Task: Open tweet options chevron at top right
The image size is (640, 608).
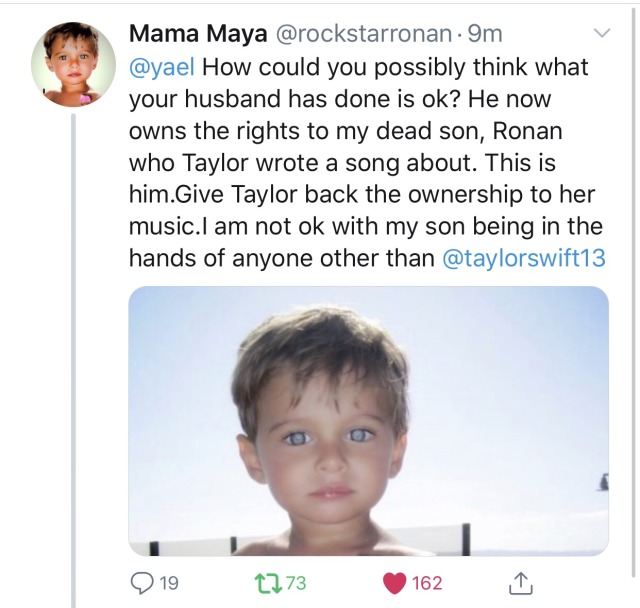Action: [x=602, y=35]
